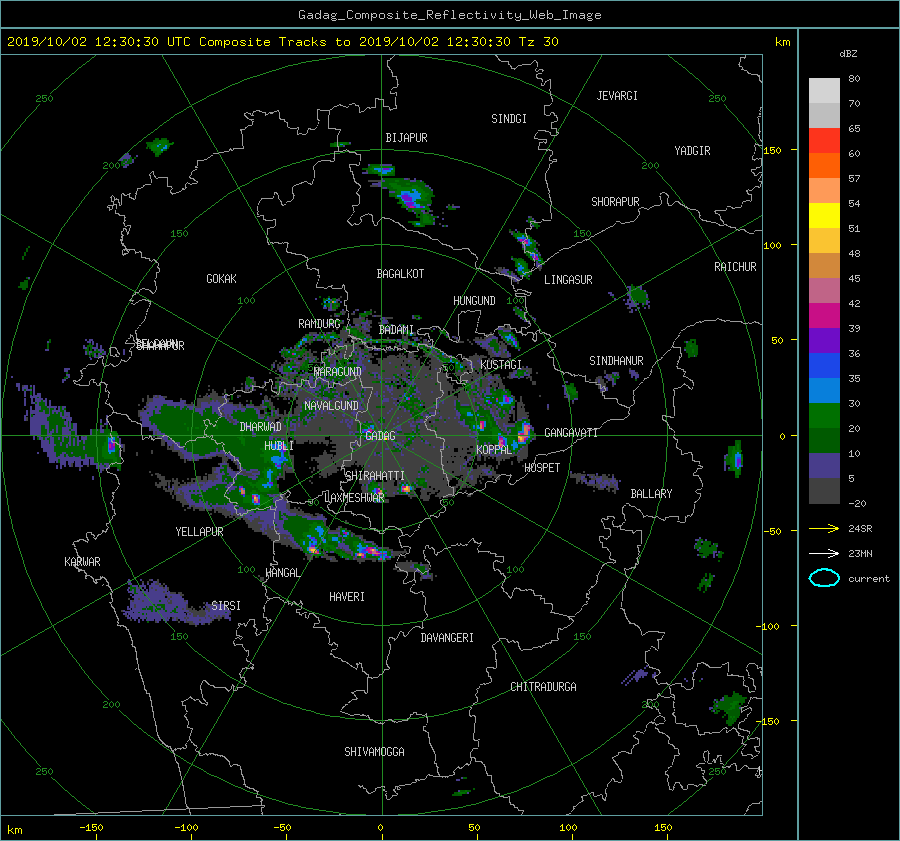The width and height of the screenshot is (900, 841).
Task: Click the SHIRAHATTI city label
Action: (375, 475)
